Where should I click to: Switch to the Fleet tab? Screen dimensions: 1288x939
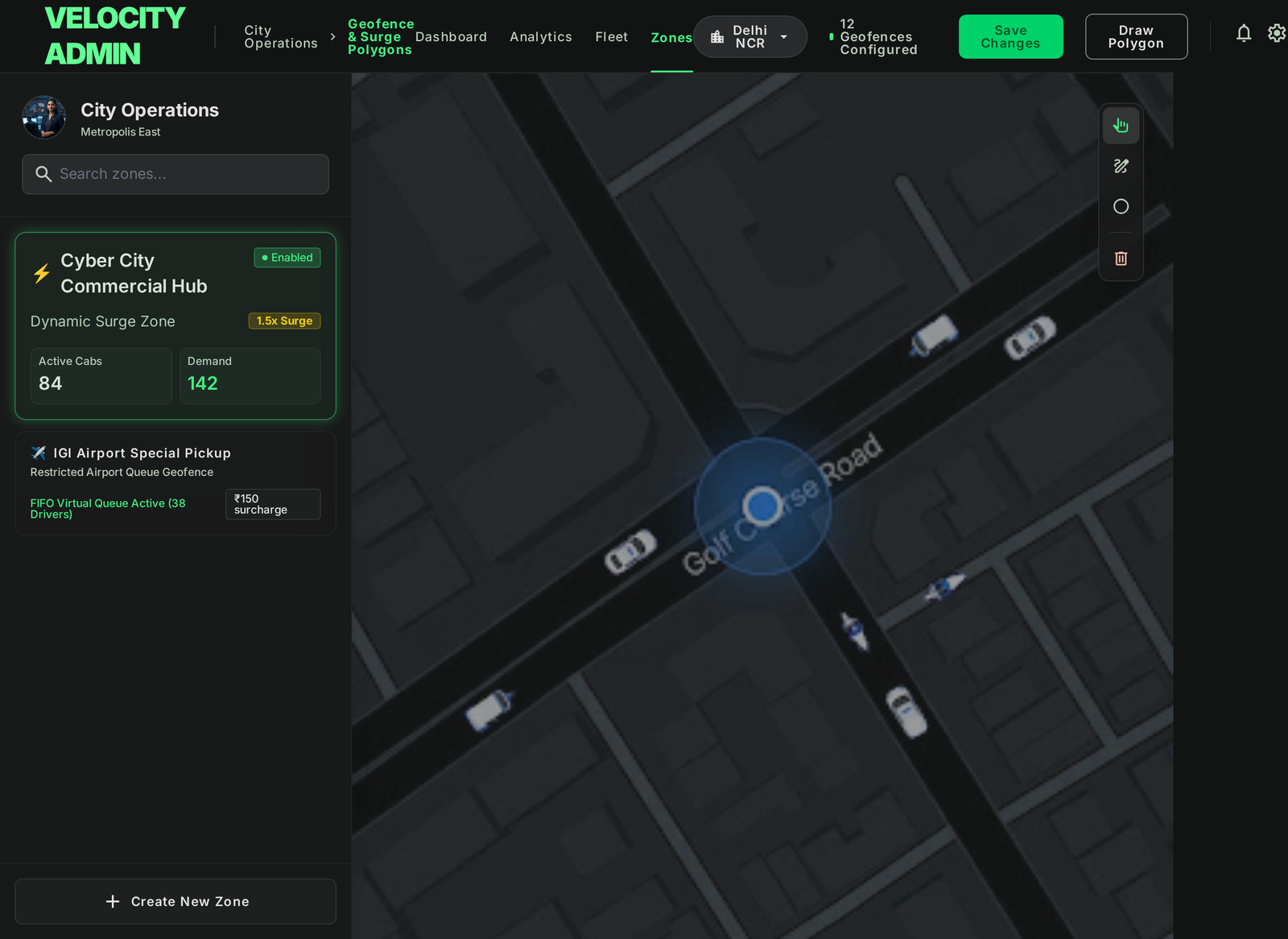coord(612,37)
